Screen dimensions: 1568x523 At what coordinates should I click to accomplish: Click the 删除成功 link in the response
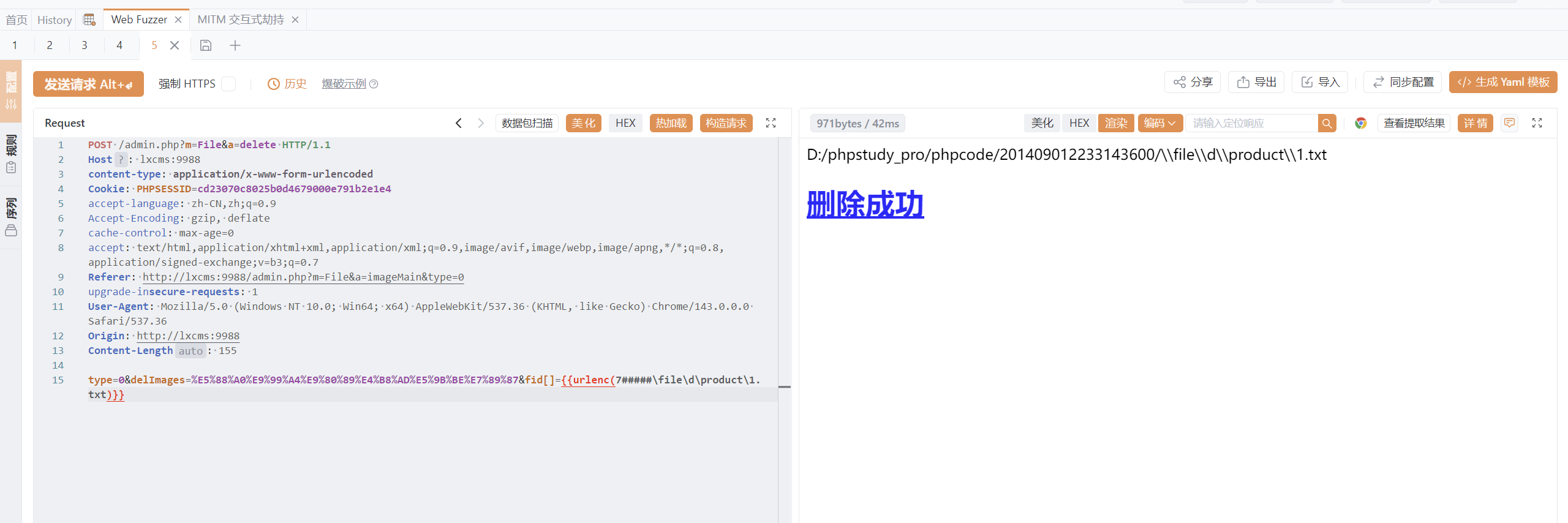(x=865, y=204)
